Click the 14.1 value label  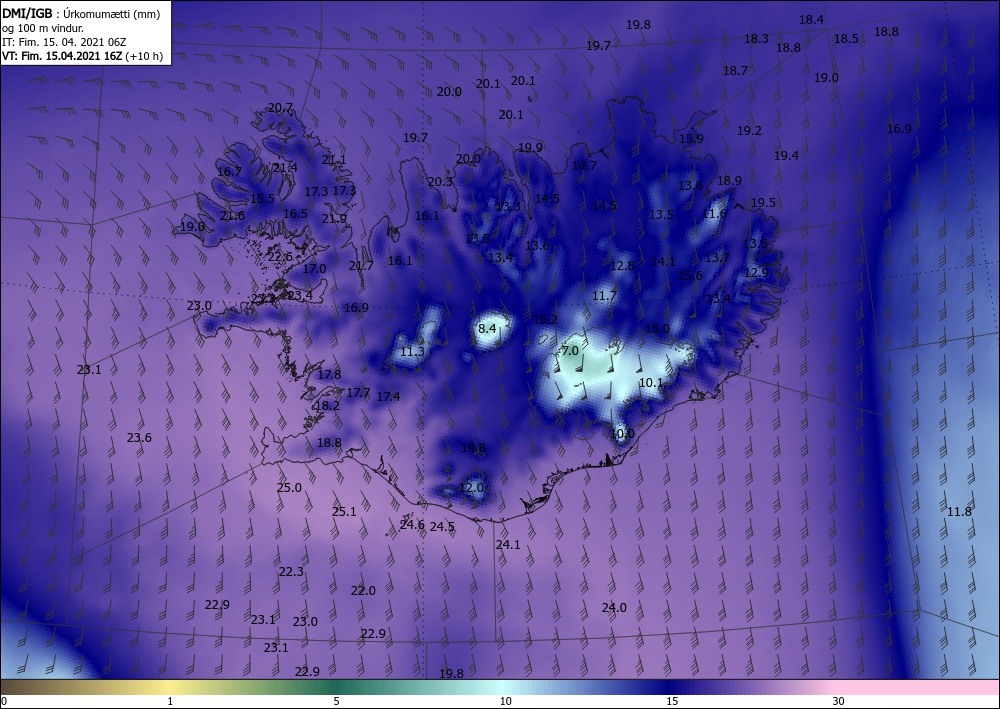coord(663,261)
